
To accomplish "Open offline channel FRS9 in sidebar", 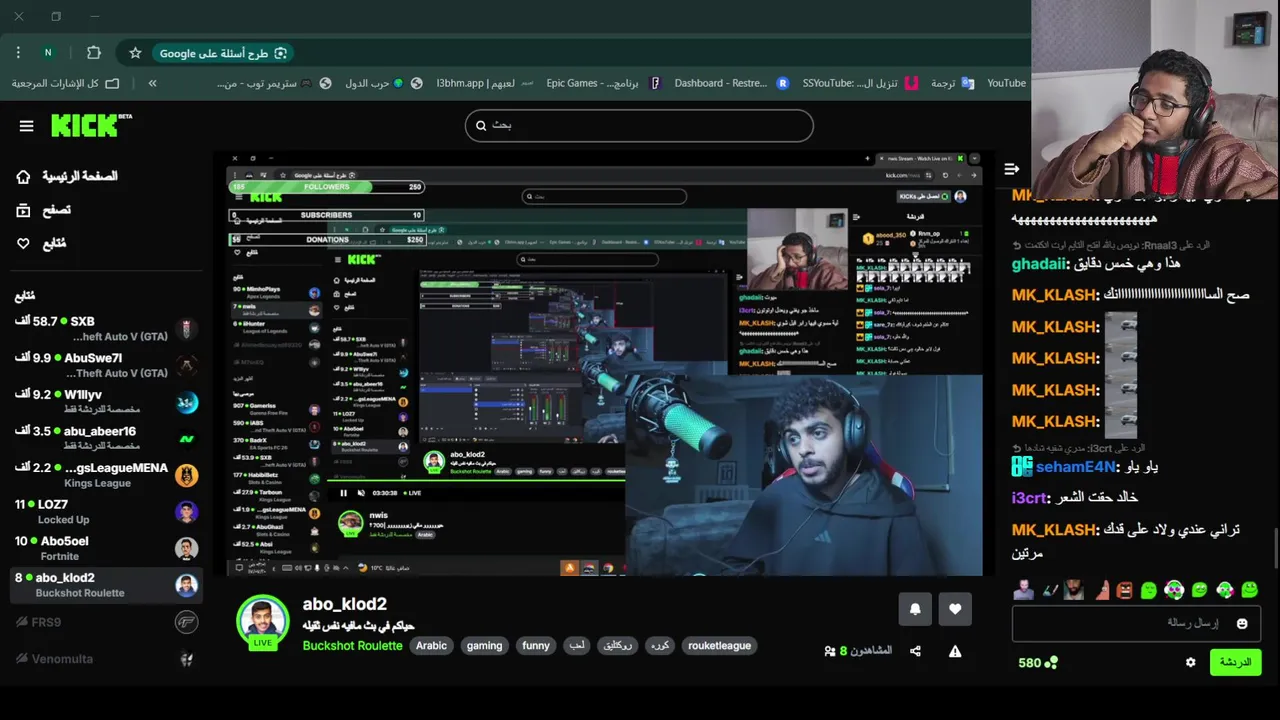I will (x=106, y=622).
